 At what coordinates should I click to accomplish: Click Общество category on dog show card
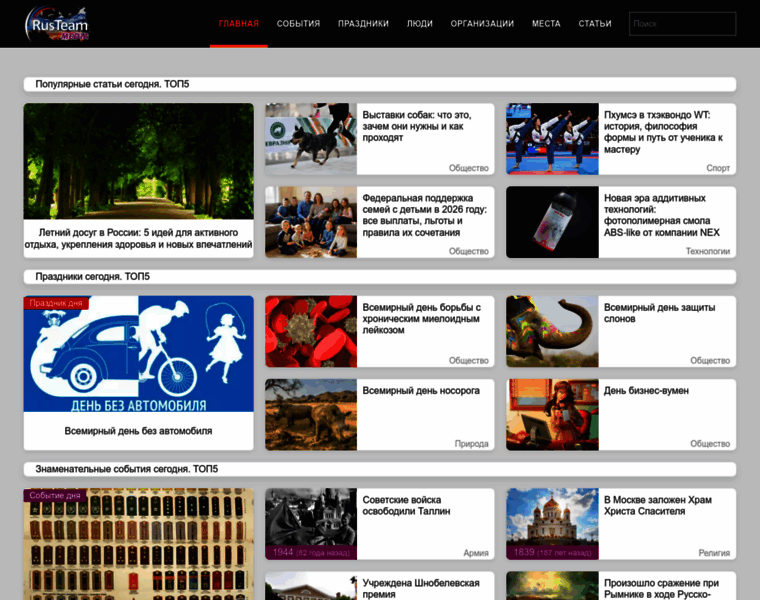tap(468, 168)
